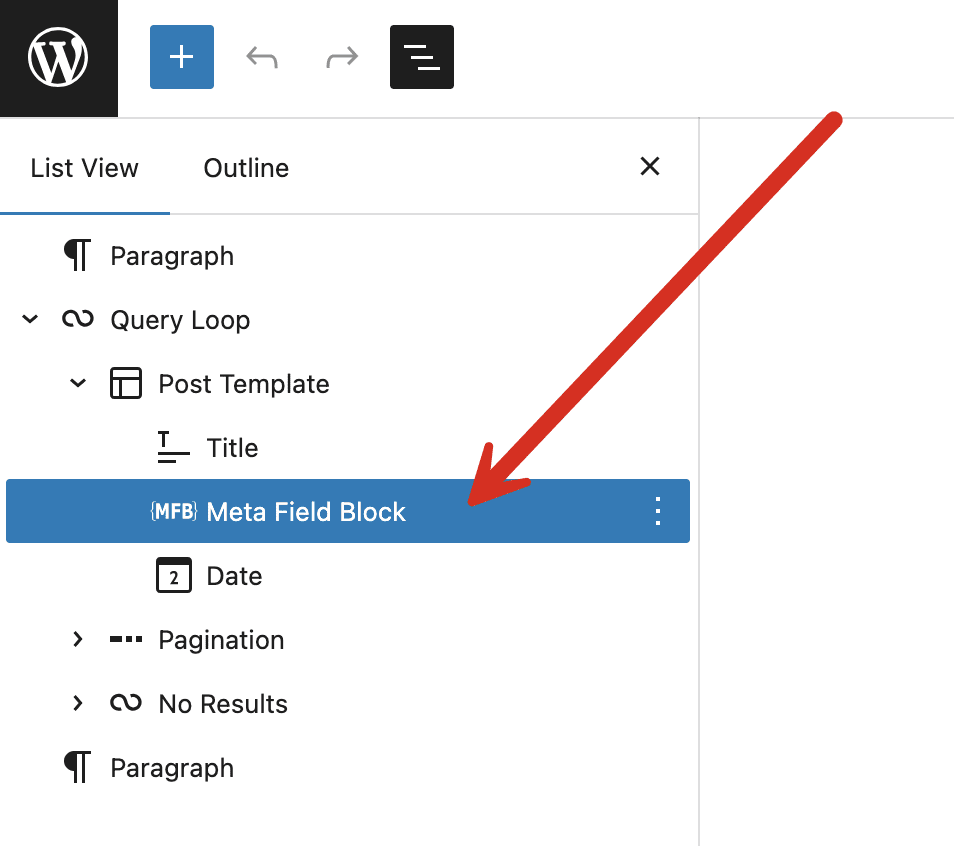Open the block inserter with the plus icon
The image size is (954, 846).
(x=181, y=57)
